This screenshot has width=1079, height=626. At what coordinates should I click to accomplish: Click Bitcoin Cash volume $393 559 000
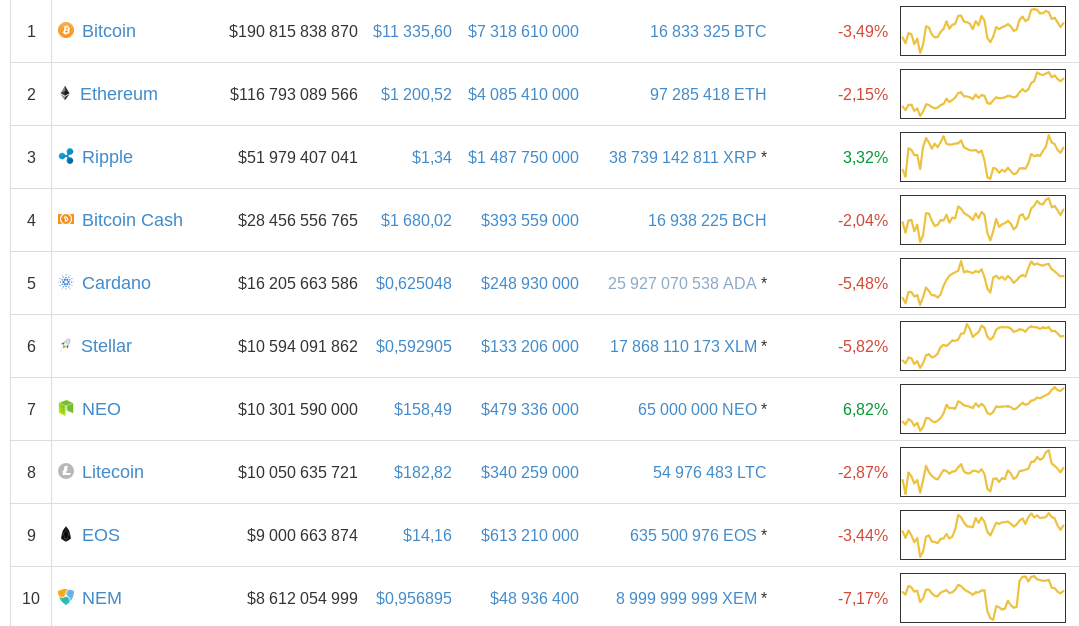530,221
